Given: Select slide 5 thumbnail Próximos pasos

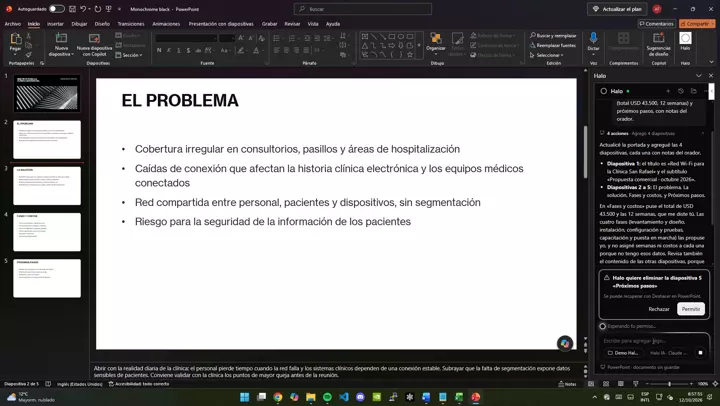Looking at the screenshot, I should (47, 278).
